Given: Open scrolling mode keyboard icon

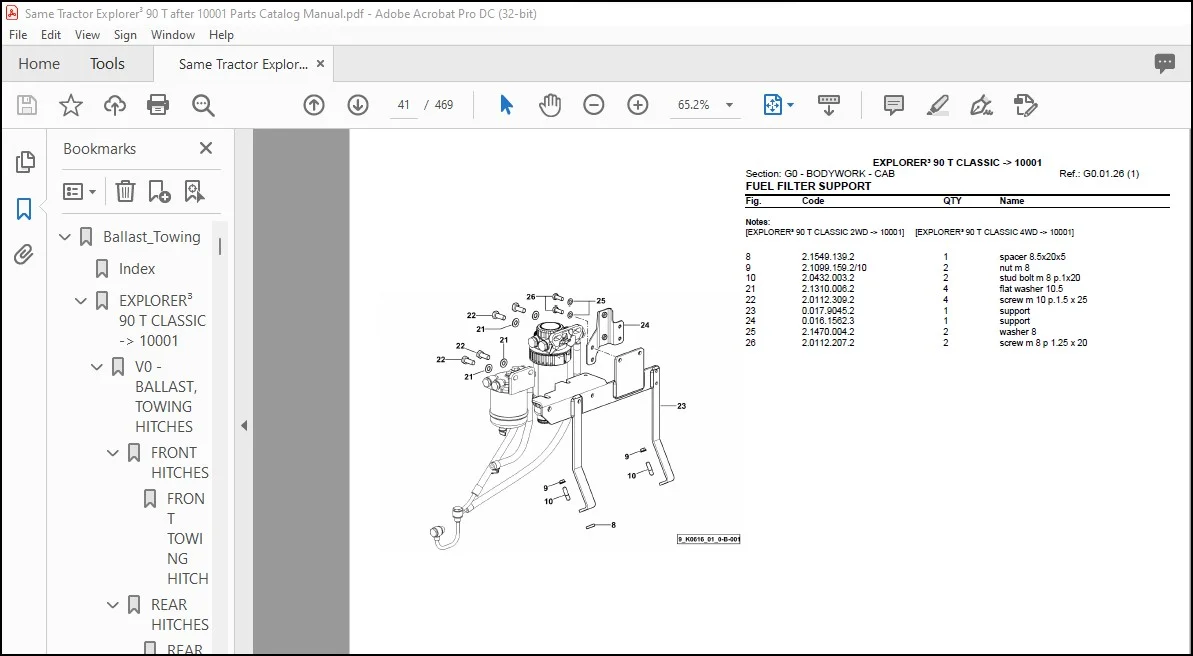Looking at the screenshot, I should (829, 105).
